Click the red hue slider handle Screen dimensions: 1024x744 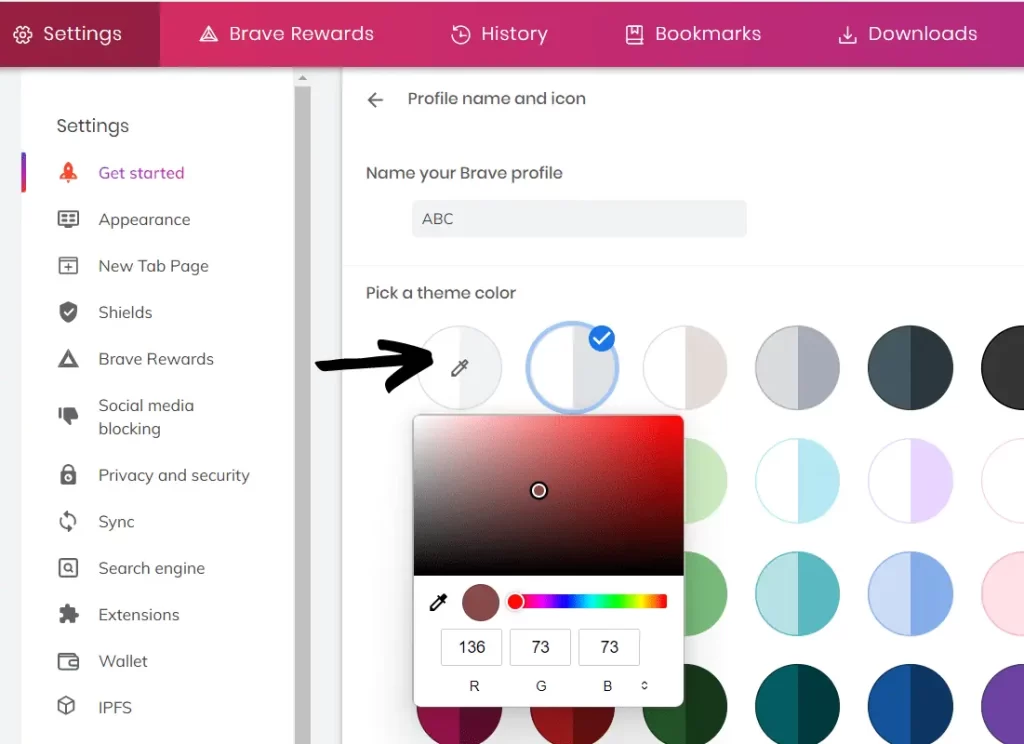(515, 602)
